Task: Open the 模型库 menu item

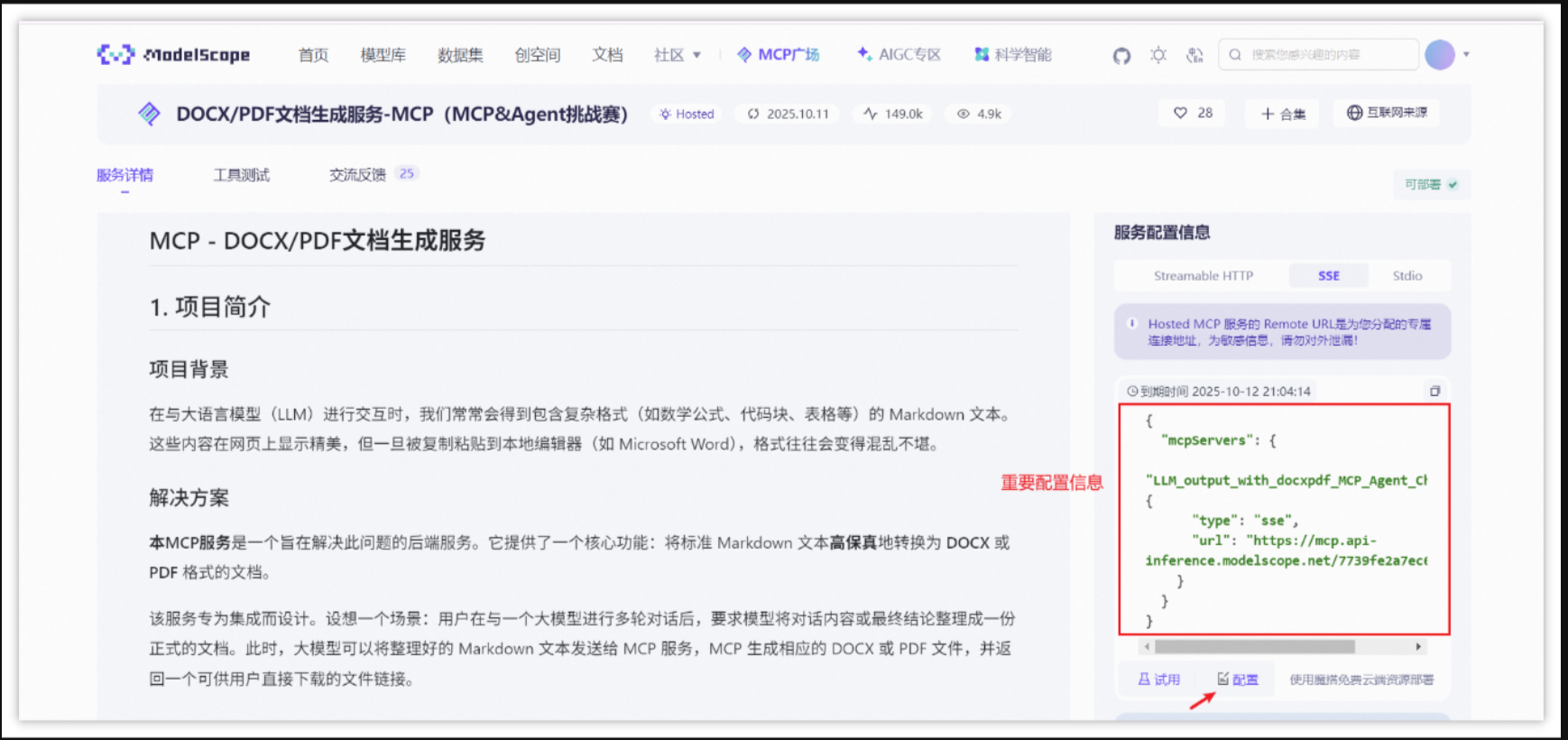Action: (x=383, y=55)
